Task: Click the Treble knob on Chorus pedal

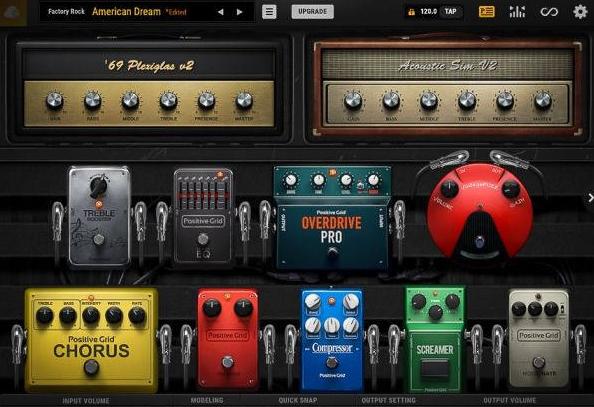Action: click(45, 316)
